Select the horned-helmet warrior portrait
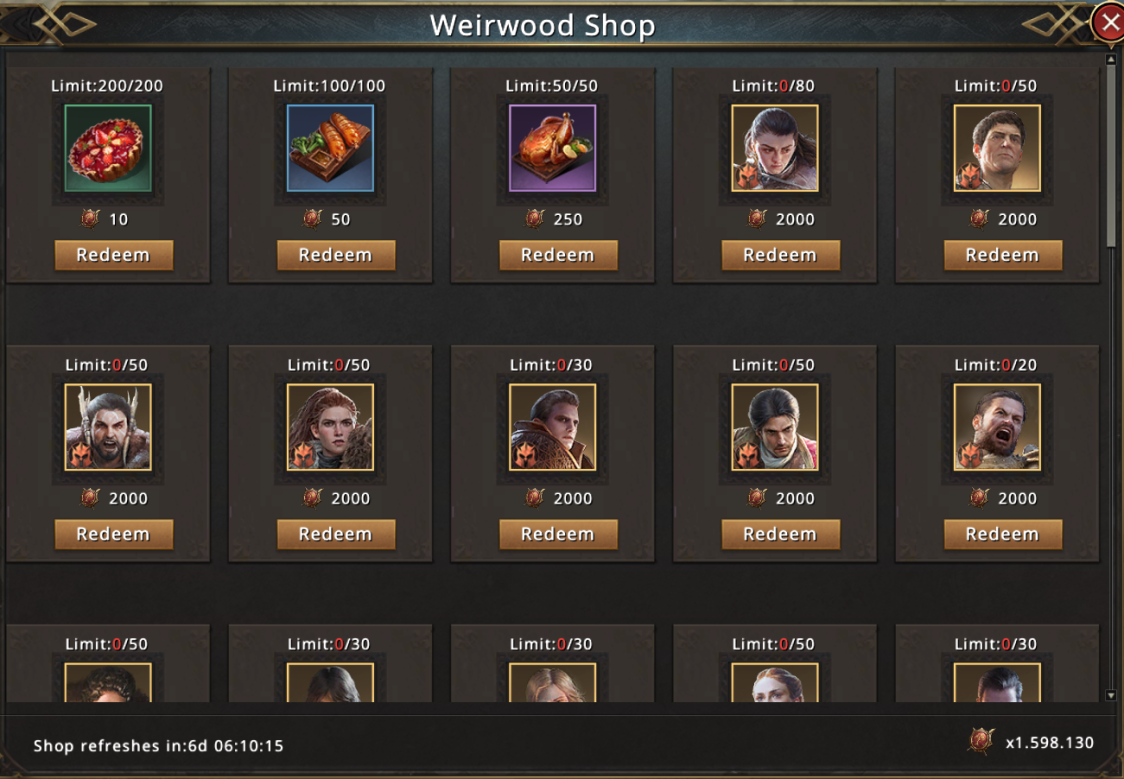Screen dimensions: 1124x779 (x=108, y=427)
